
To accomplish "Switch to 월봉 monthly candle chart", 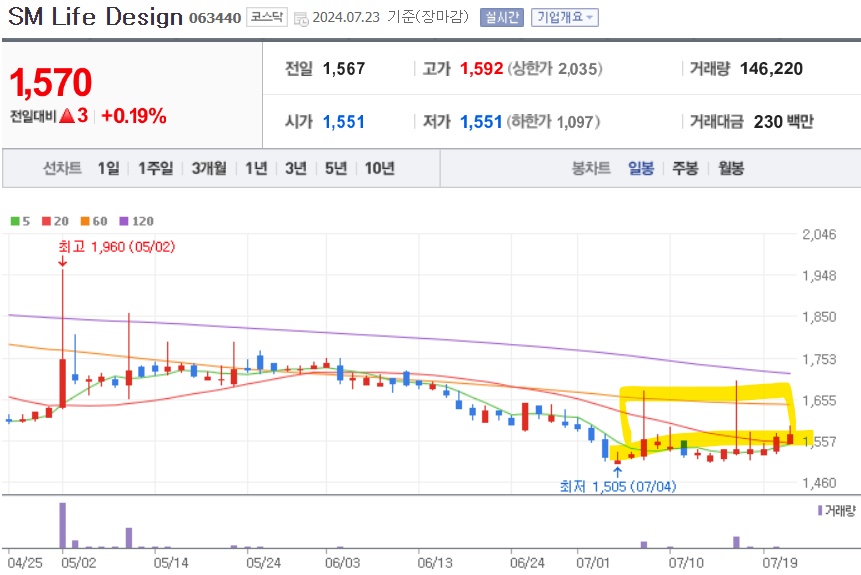I will [731, 168].
